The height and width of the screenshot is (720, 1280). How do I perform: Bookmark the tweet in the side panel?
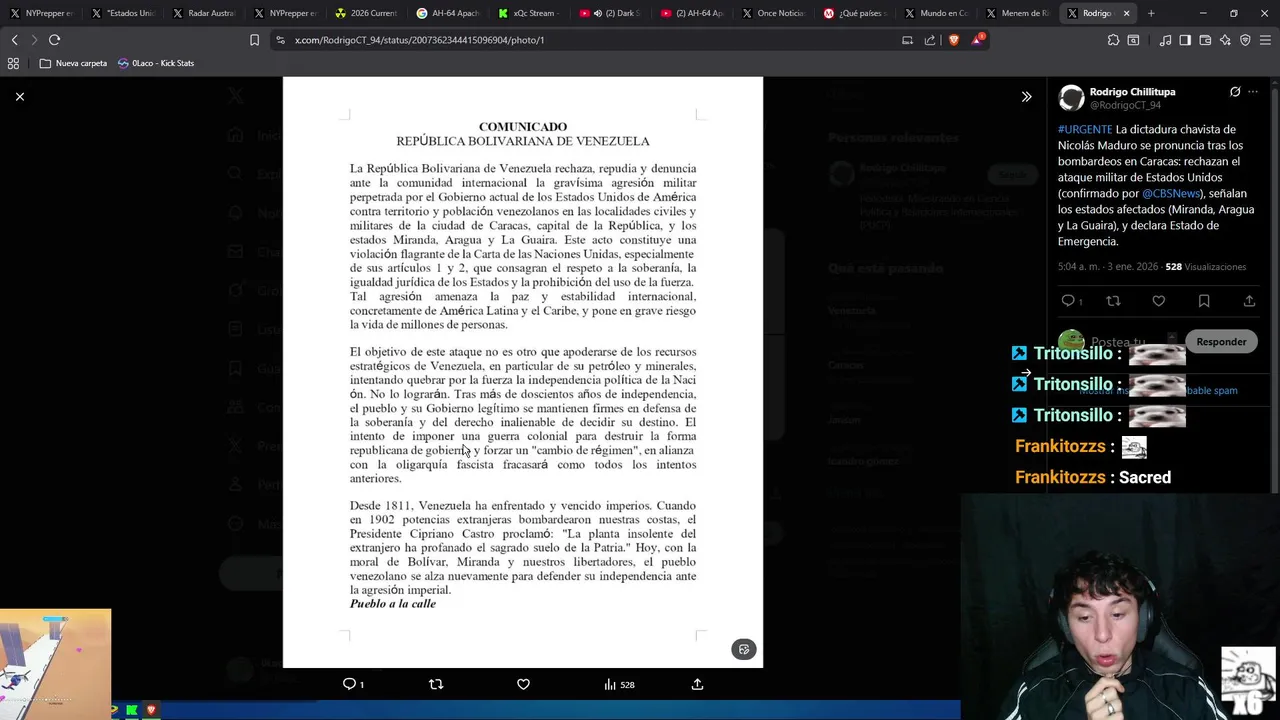[x=1204, y=301]
